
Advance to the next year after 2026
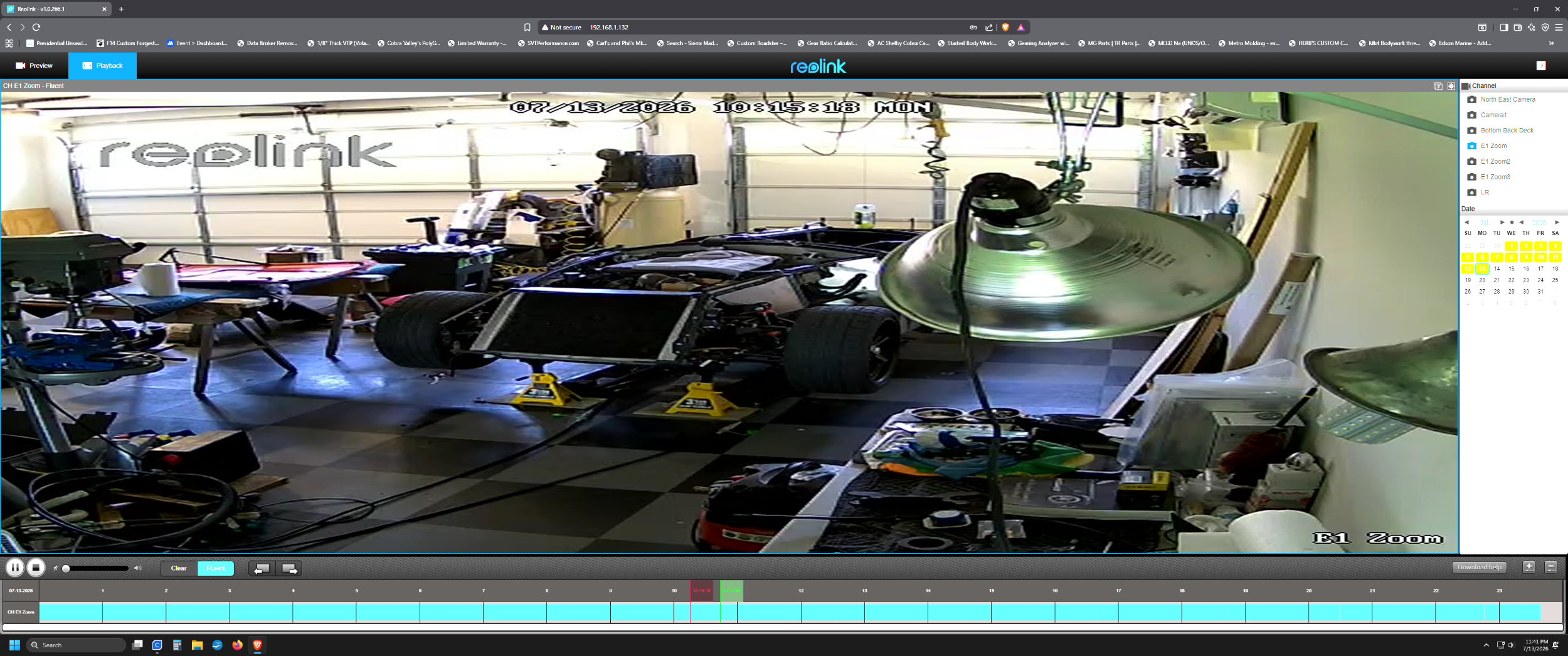coord(1557,222)
